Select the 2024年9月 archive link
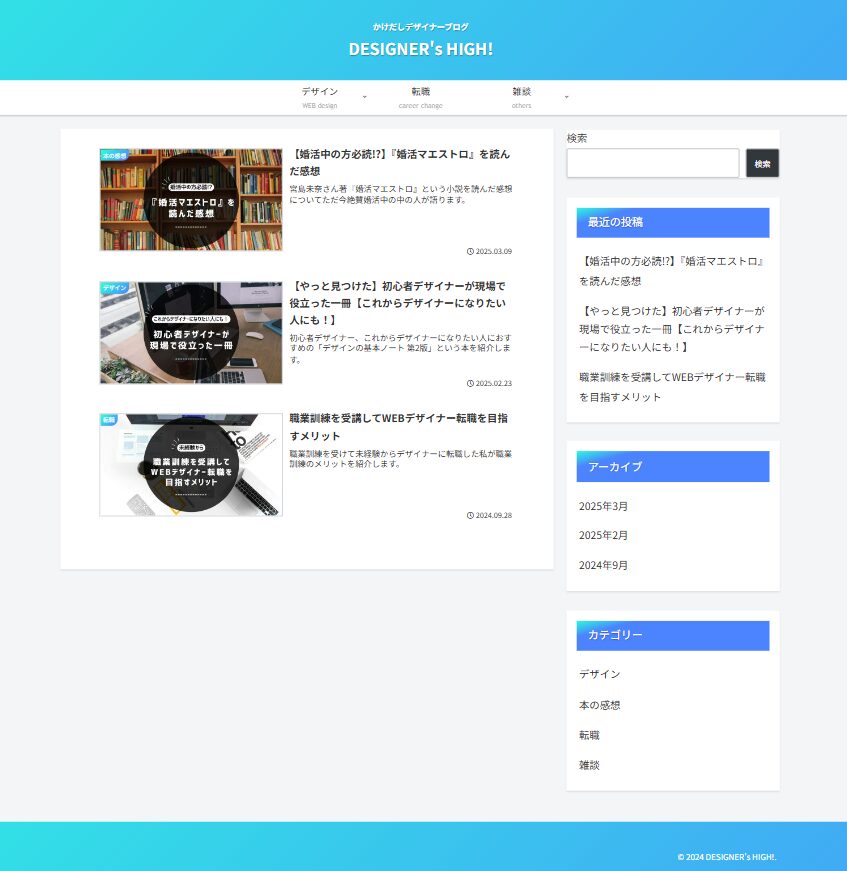 pyautogui.click(x=603, y=565)
